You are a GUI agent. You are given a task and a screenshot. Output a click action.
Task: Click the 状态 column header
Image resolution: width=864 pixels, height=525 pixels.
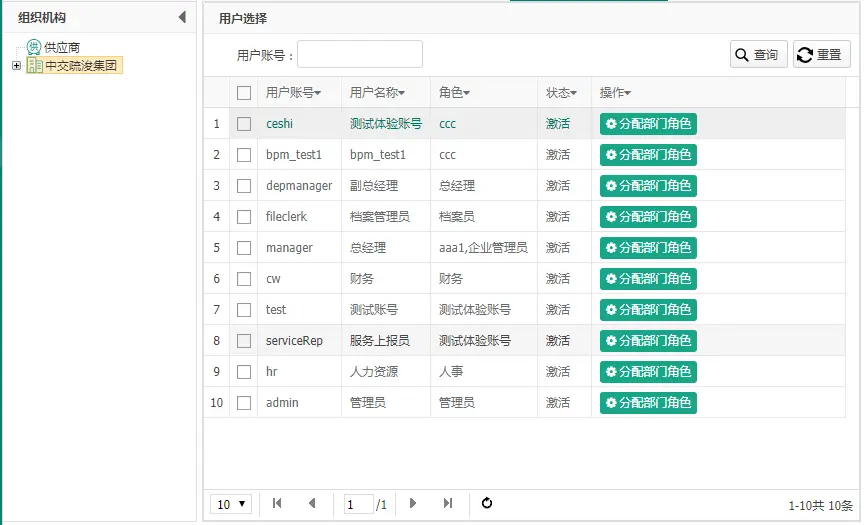tap(561, 93)
